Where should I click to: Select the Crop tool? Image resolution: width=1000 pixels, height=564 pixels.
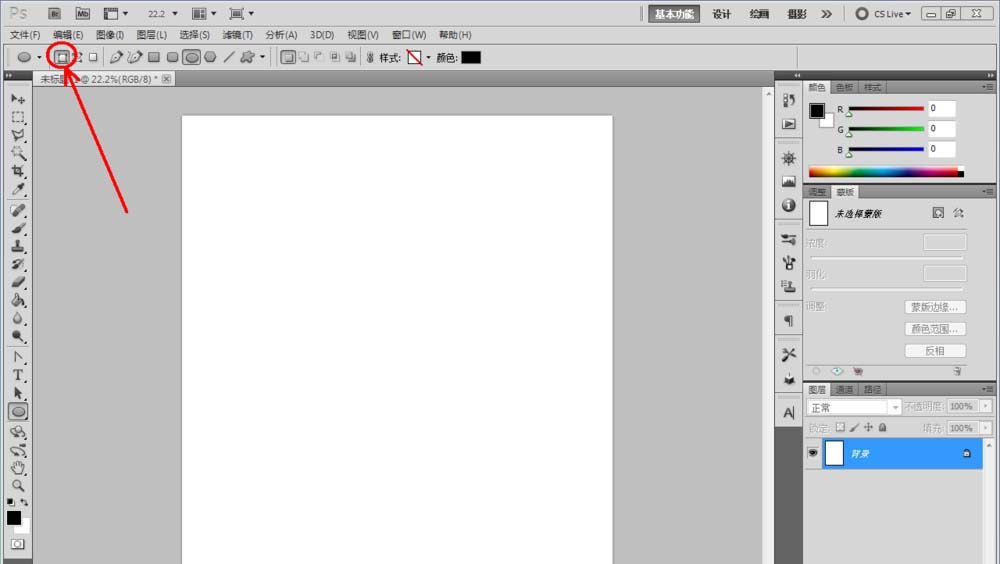click(x=18, y=171)
